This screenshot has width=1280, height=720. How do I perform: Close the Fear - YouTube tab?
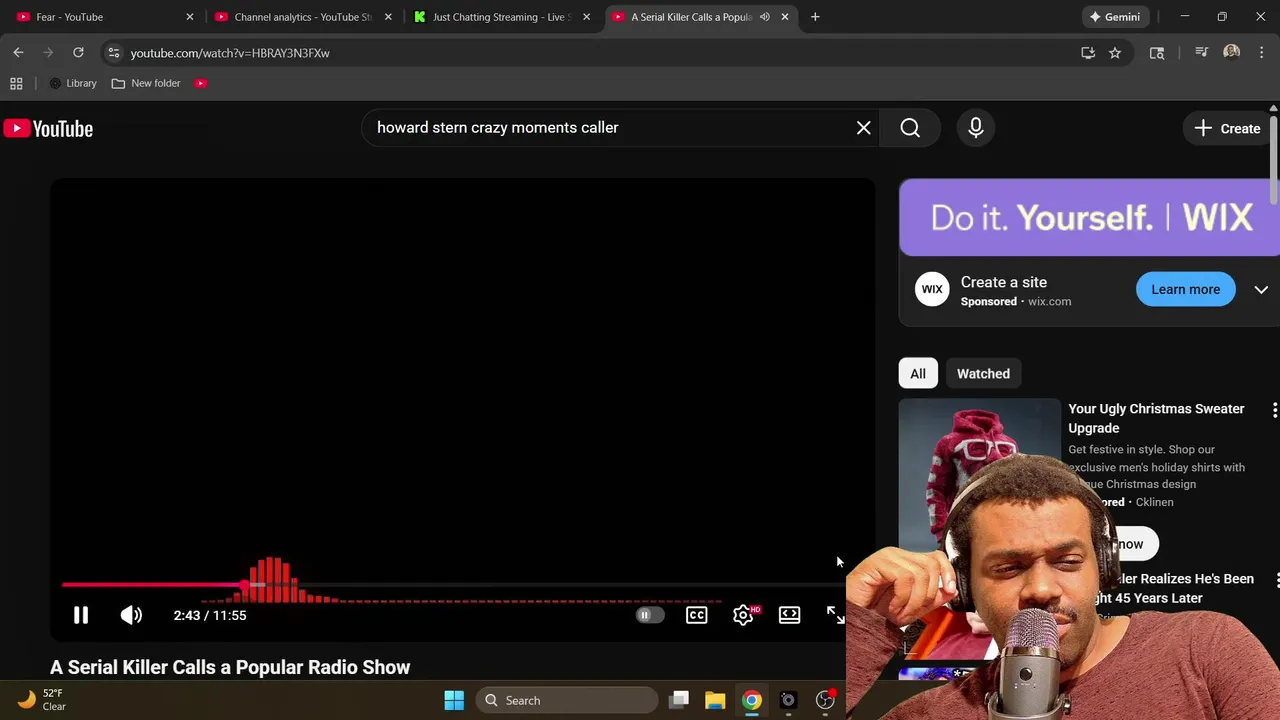tap(190, 17)
